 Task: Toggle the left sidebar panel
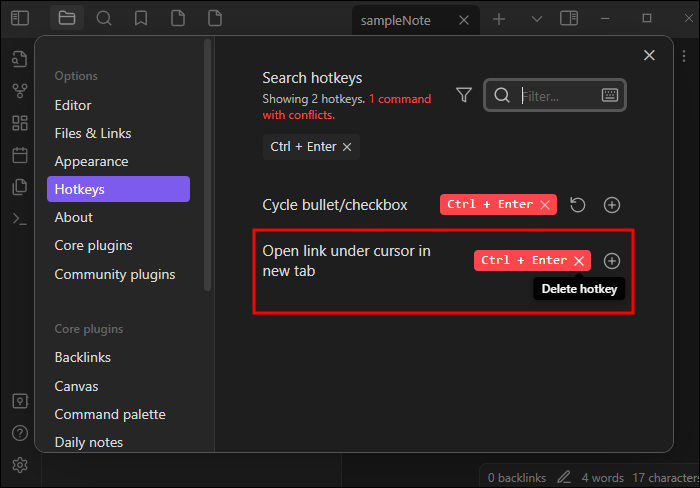click(20, 18)
